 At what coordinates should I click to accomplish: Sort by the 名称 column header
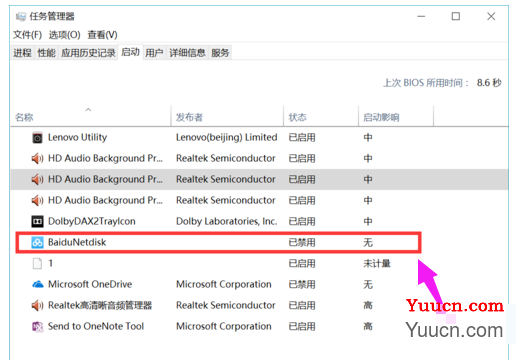[x=91, y=116]
